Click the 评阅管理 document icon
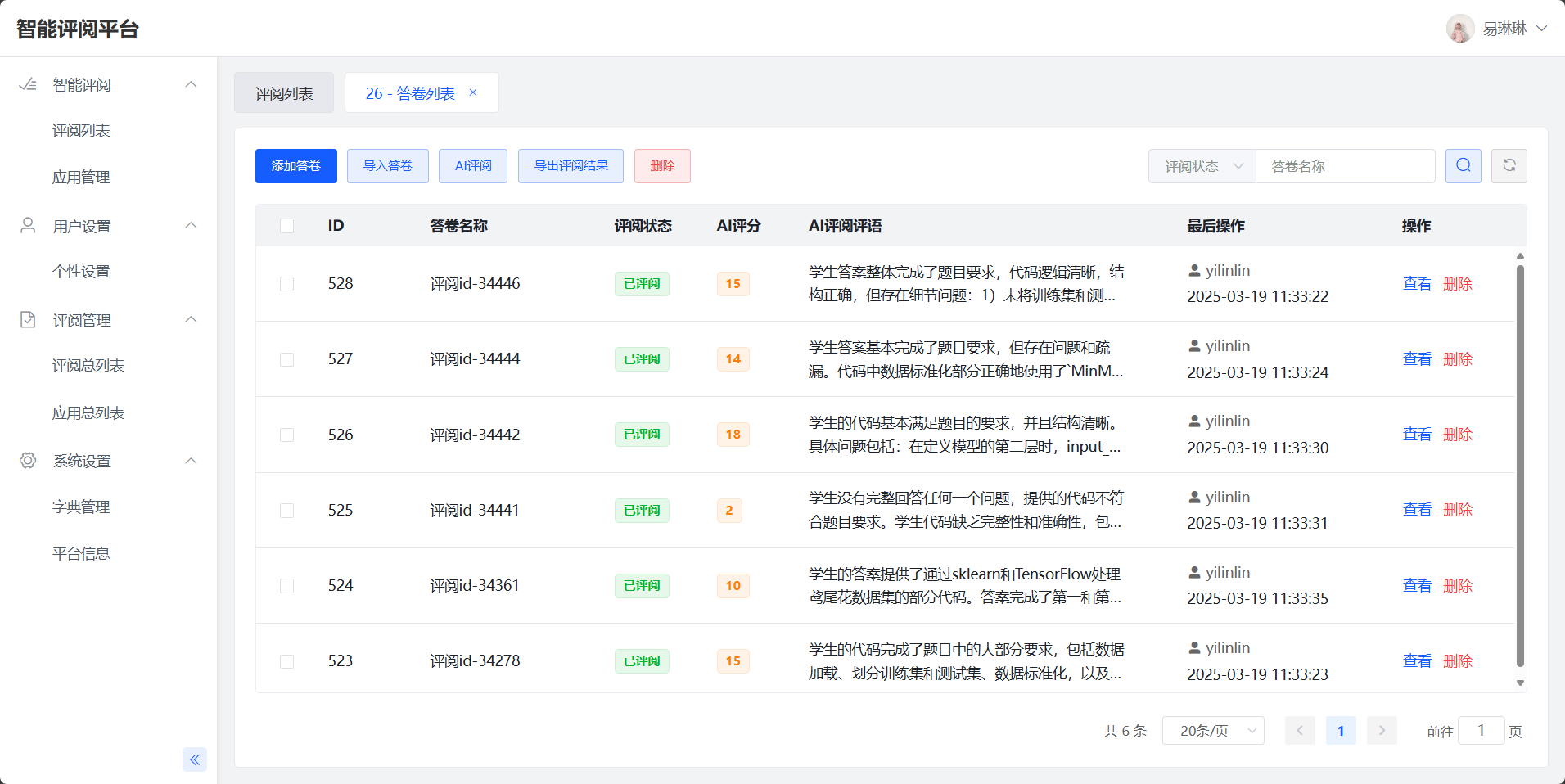This screenshot has height=784, width=1565. (28, 320)
